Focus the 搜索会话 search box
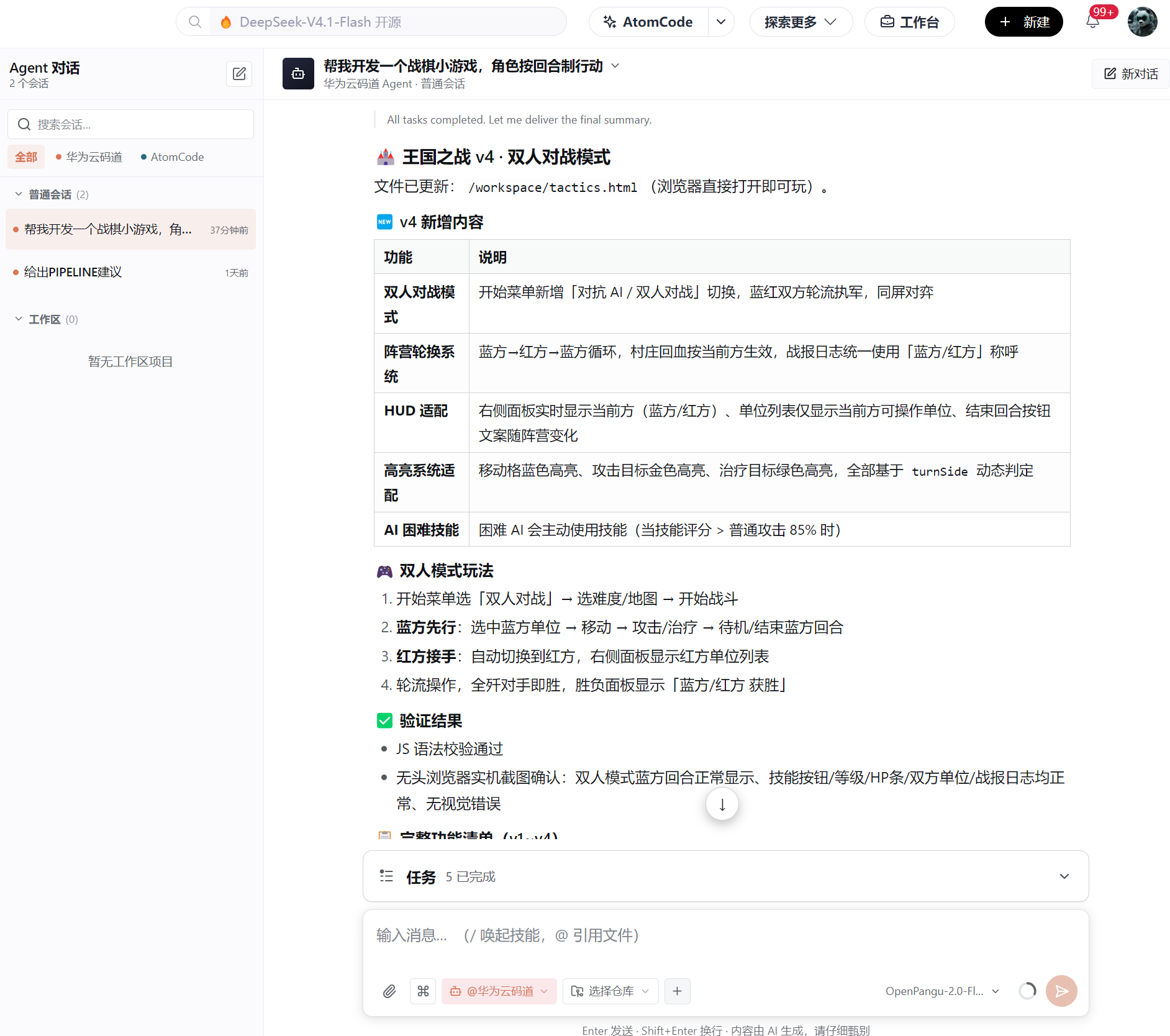 click(x=130, y=124)
